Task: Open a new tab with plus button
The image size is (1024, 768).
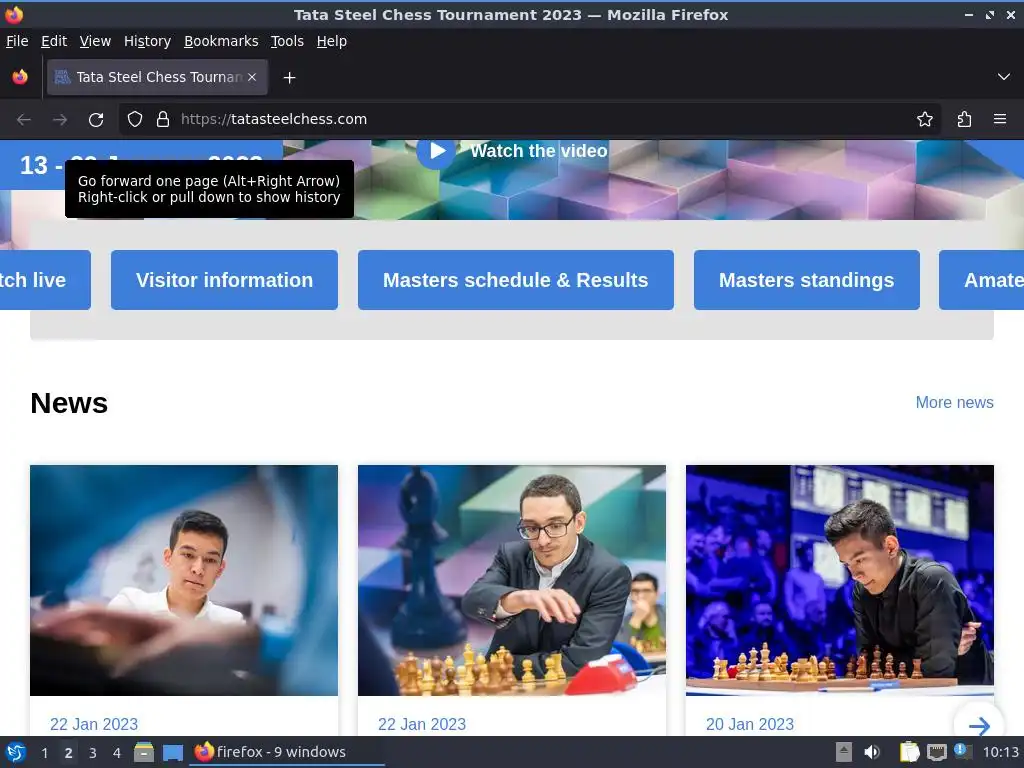Action: tap(289, 78)
